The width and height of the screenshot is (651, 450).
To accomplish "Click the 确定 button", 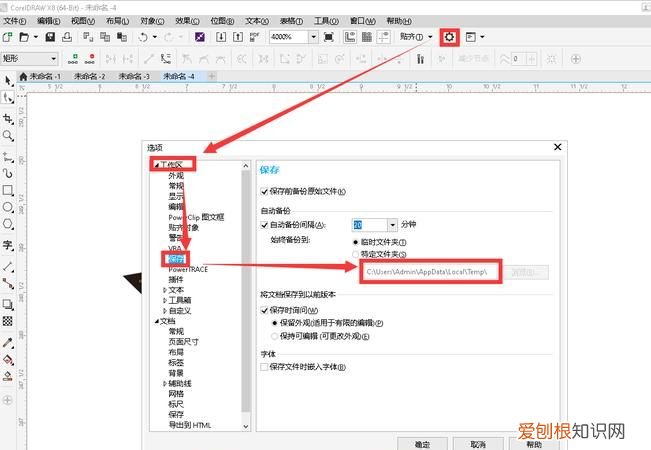I will click(x=422, y=444).
